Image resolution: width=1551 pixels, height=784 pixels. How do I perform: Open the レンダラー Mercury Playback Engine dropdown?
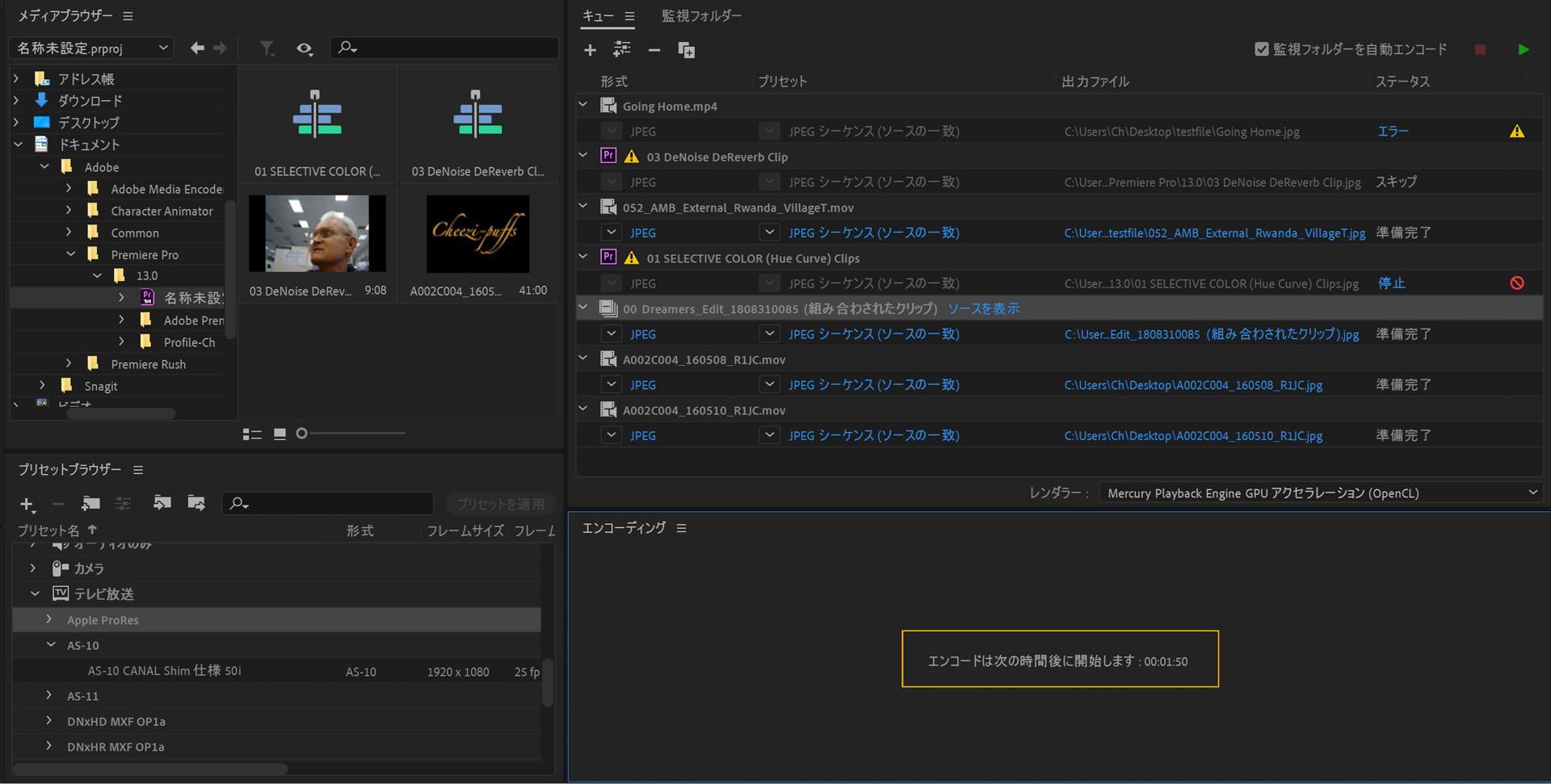tap(1321, 493)
